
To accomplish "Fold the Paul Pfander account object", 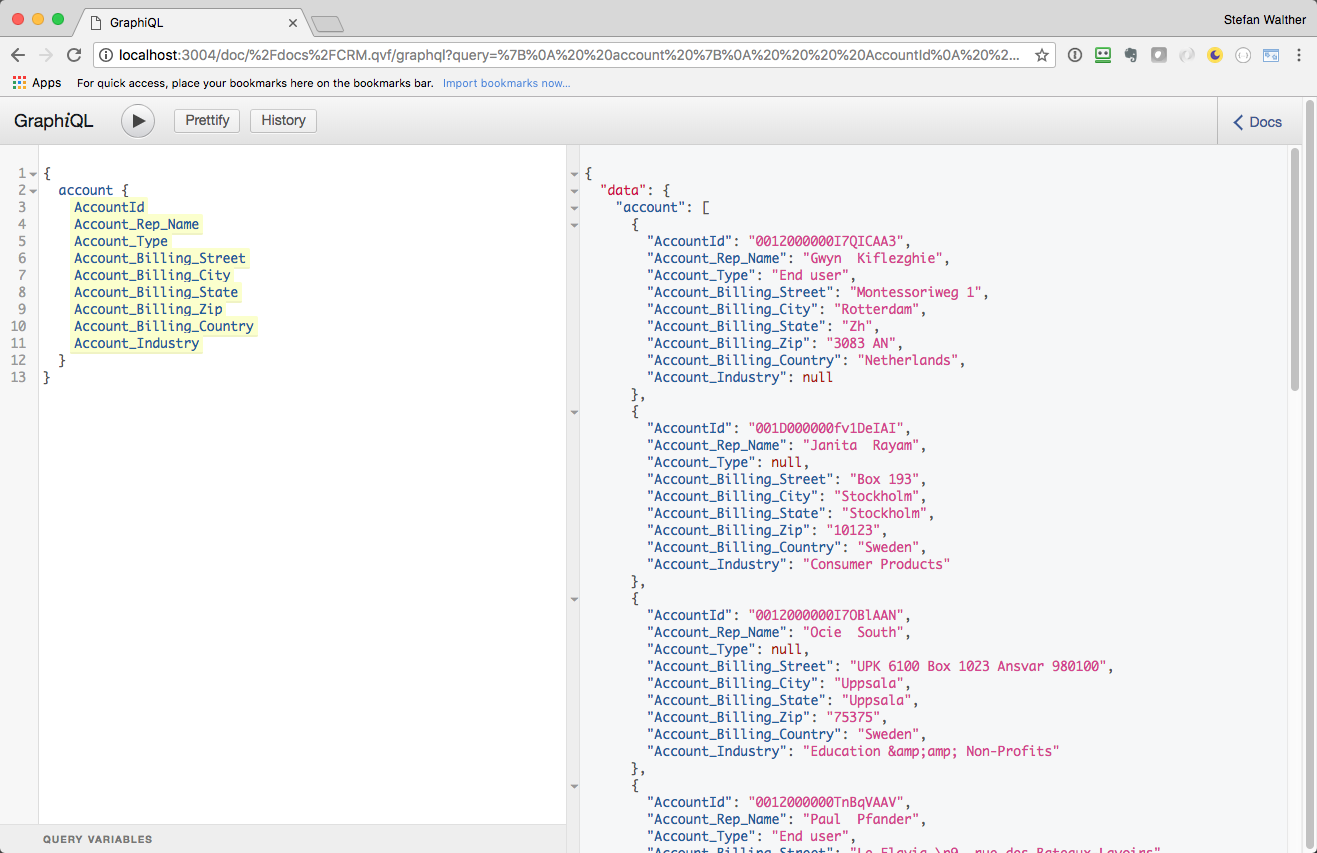I will 574,786.
